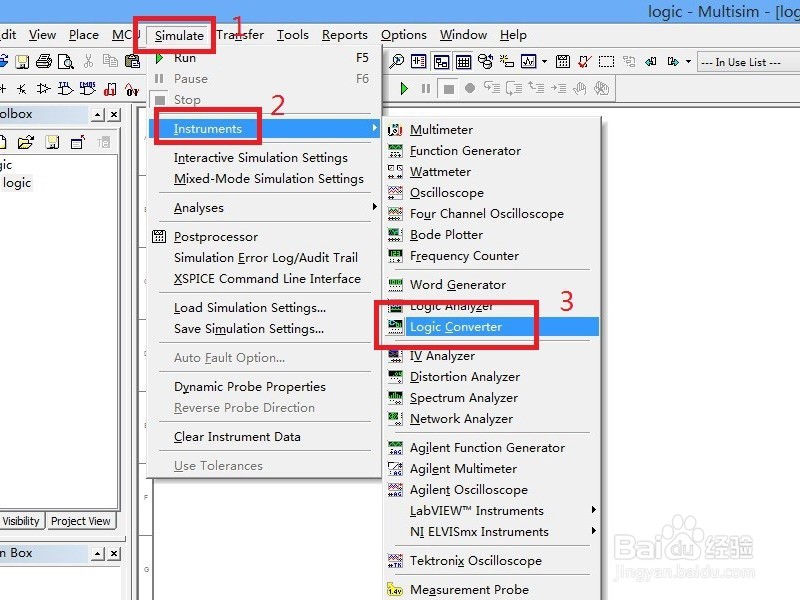Place a TTL component
Screen dimensions: 800x600
(65, 89)
